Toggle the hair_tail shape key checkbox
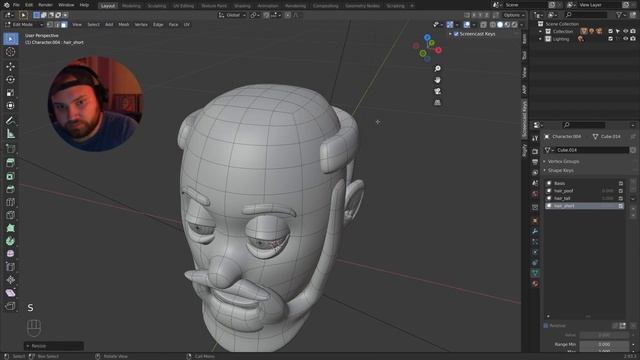The width and height of the screenshot is (640, 360). click(621, 198)
